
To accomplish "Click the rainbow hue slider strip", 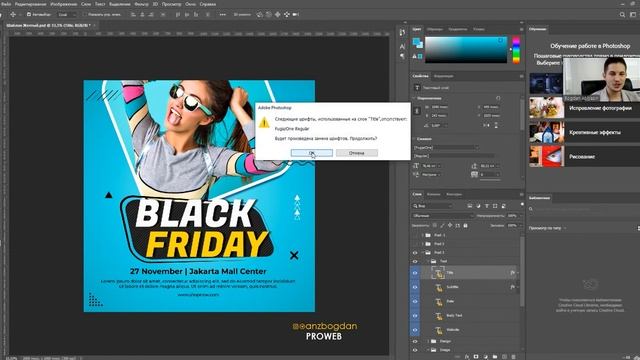I will pos(516,50).
